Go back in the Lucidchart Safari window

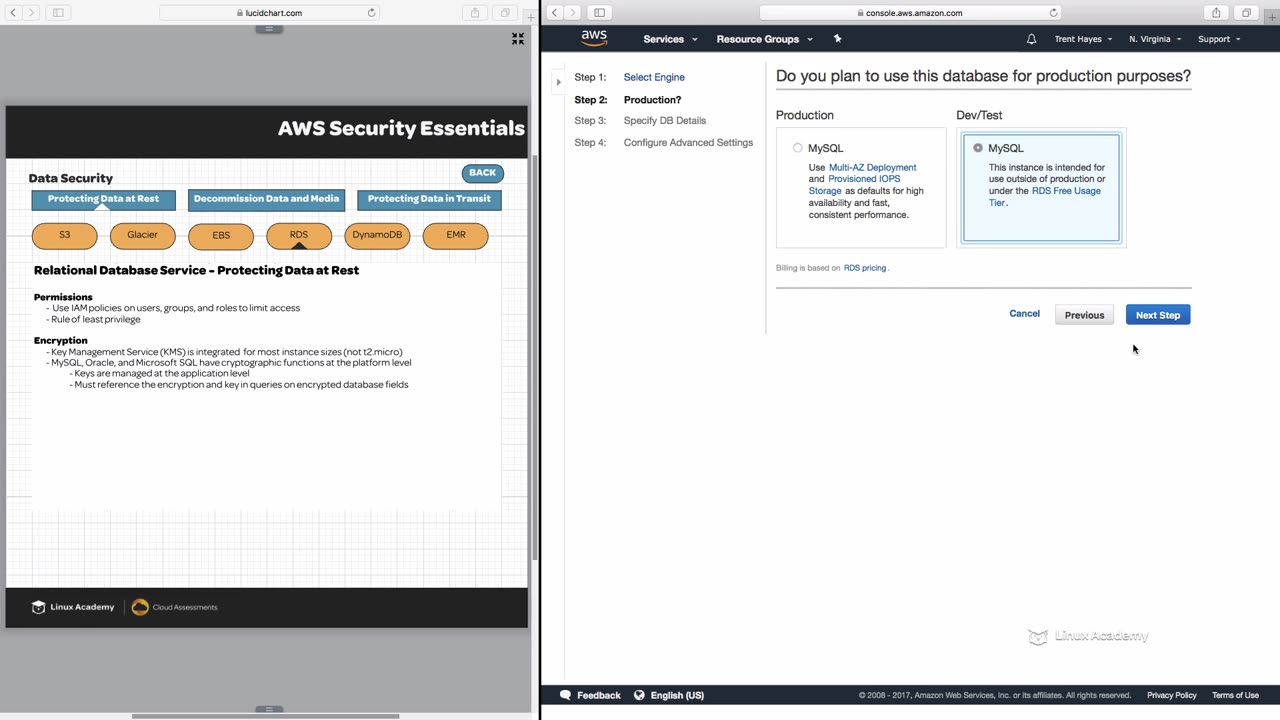(x=13, y=13)
